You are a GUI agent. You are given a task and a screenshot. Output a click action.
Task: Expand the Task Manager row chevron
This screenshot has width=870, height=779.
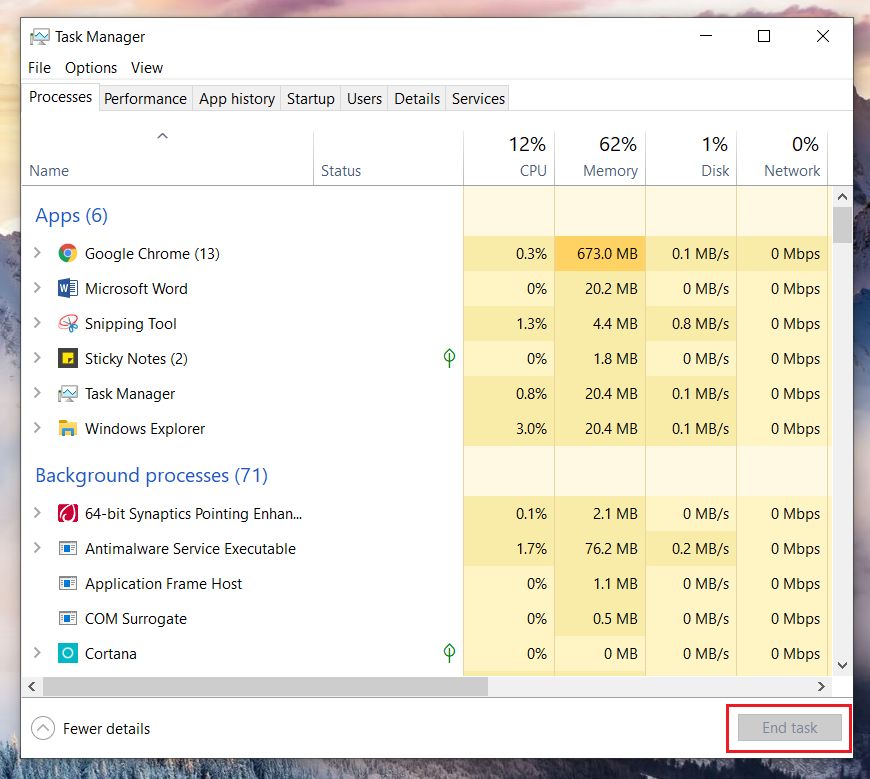[37, 393]
